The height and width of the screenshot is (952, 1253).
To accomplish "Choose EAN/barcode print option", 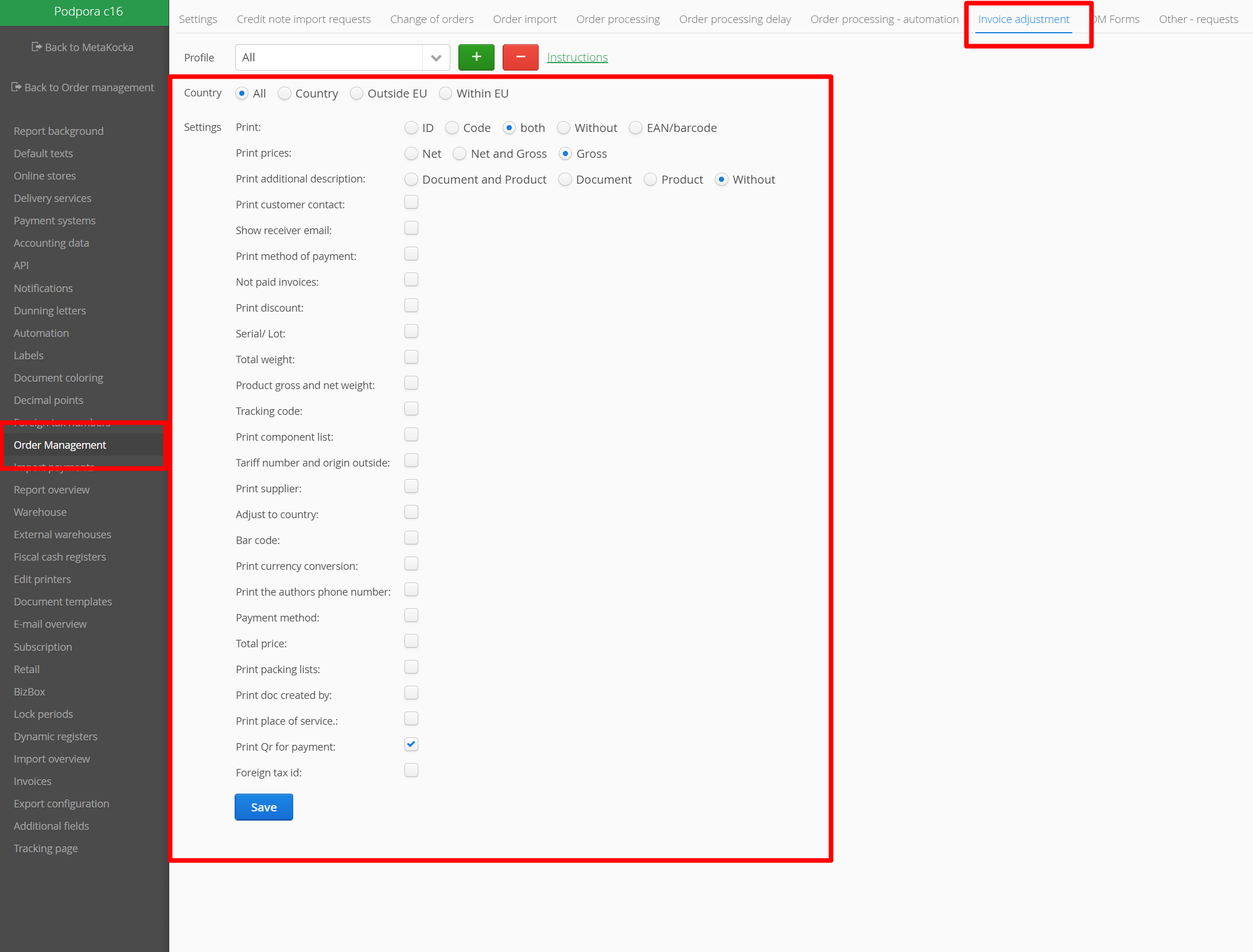I will tap(635, 128).
